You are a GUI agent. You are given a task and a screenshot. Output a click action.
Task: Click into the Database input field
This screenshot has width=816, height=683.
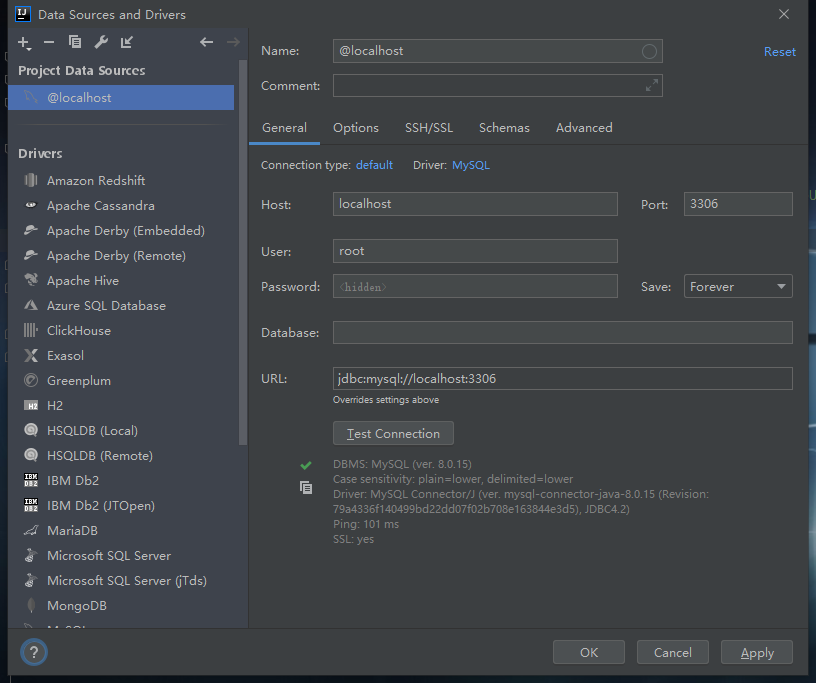tap(562, 333)
